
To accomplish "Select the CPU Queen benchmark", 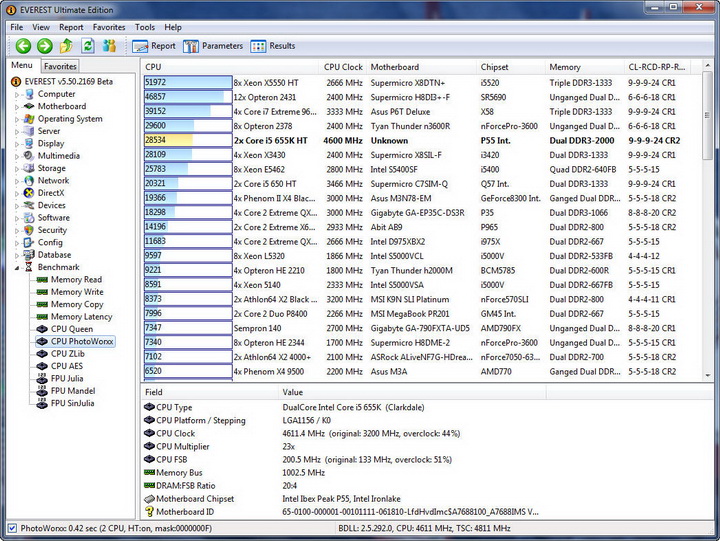I will 72,329.
